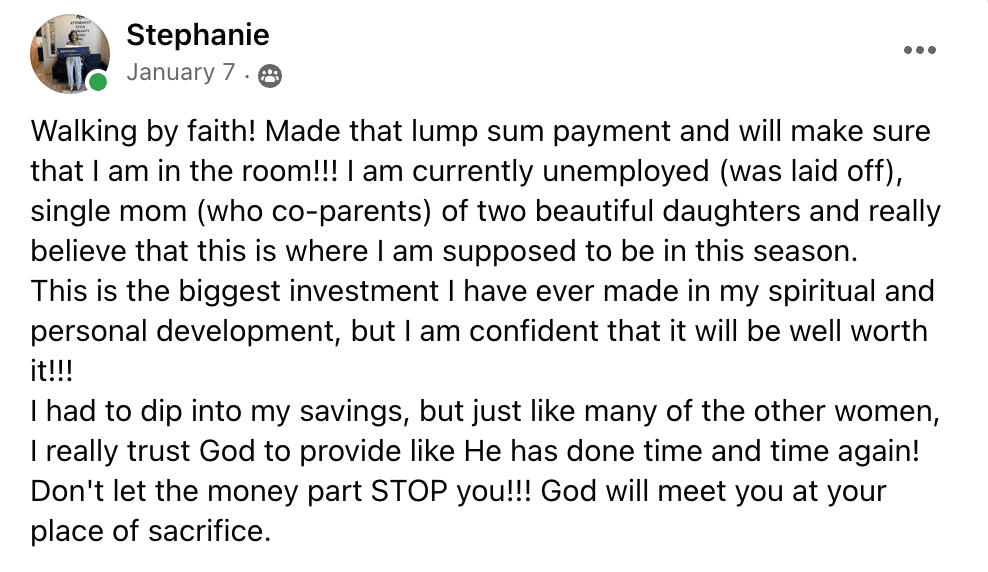Image resolution: width=988 pixels, height=572 pixels.
Task: Click the green online status dot
Action: 98,82
